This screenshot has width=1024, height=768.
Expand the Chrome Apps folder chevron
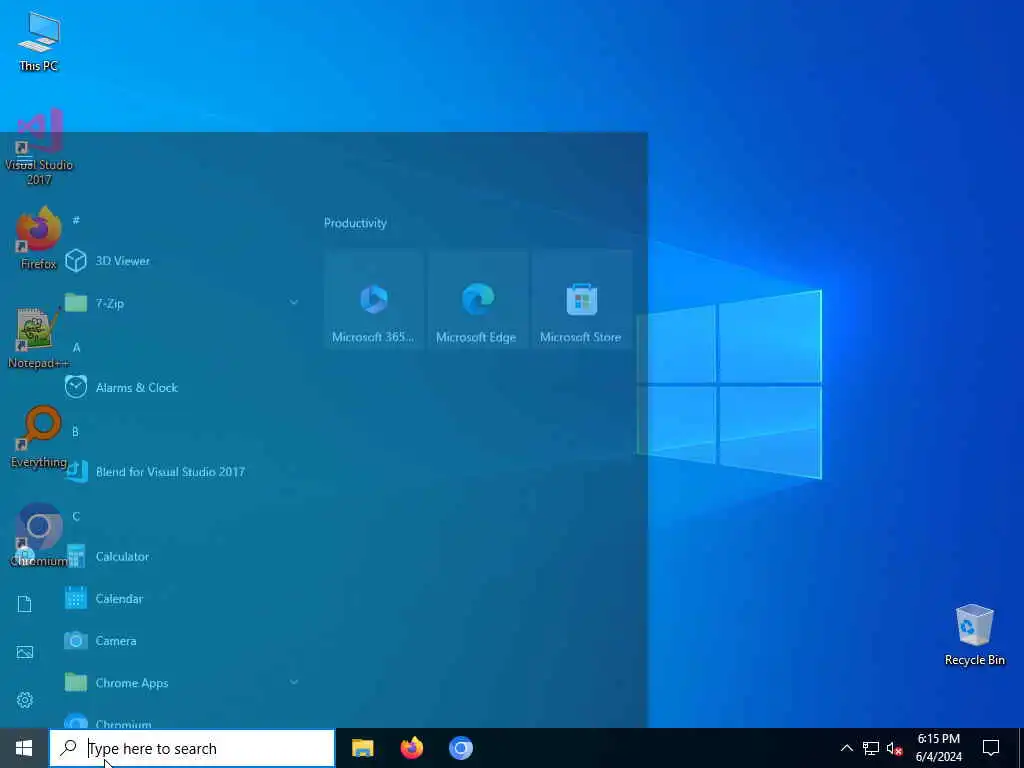coord(294,682)
